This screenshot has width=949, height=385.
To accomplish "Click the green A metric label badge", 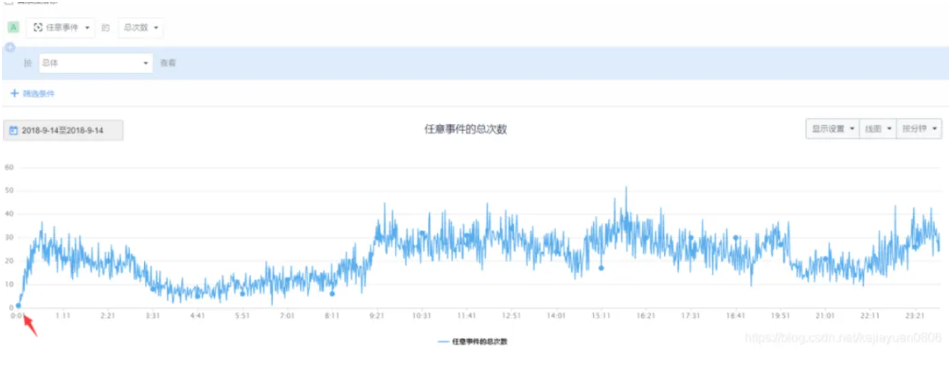I will [x=14, y=27].
